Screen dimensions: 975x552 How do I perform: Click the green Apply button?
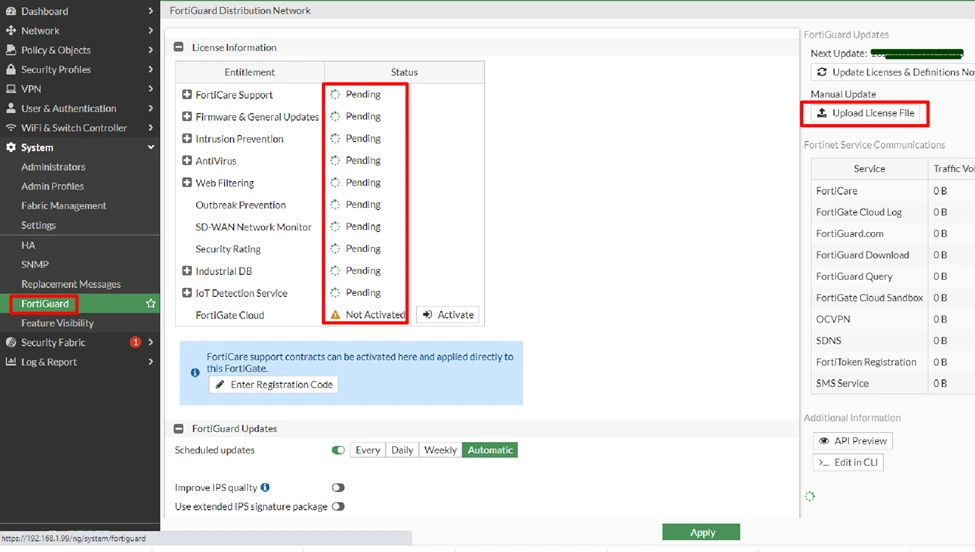click(x=701, y=532)
